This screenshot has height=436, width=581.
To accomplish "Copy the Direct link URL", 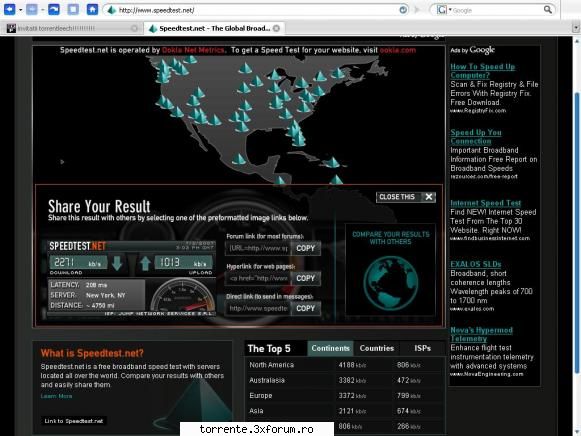I will (x=306, y=309).
